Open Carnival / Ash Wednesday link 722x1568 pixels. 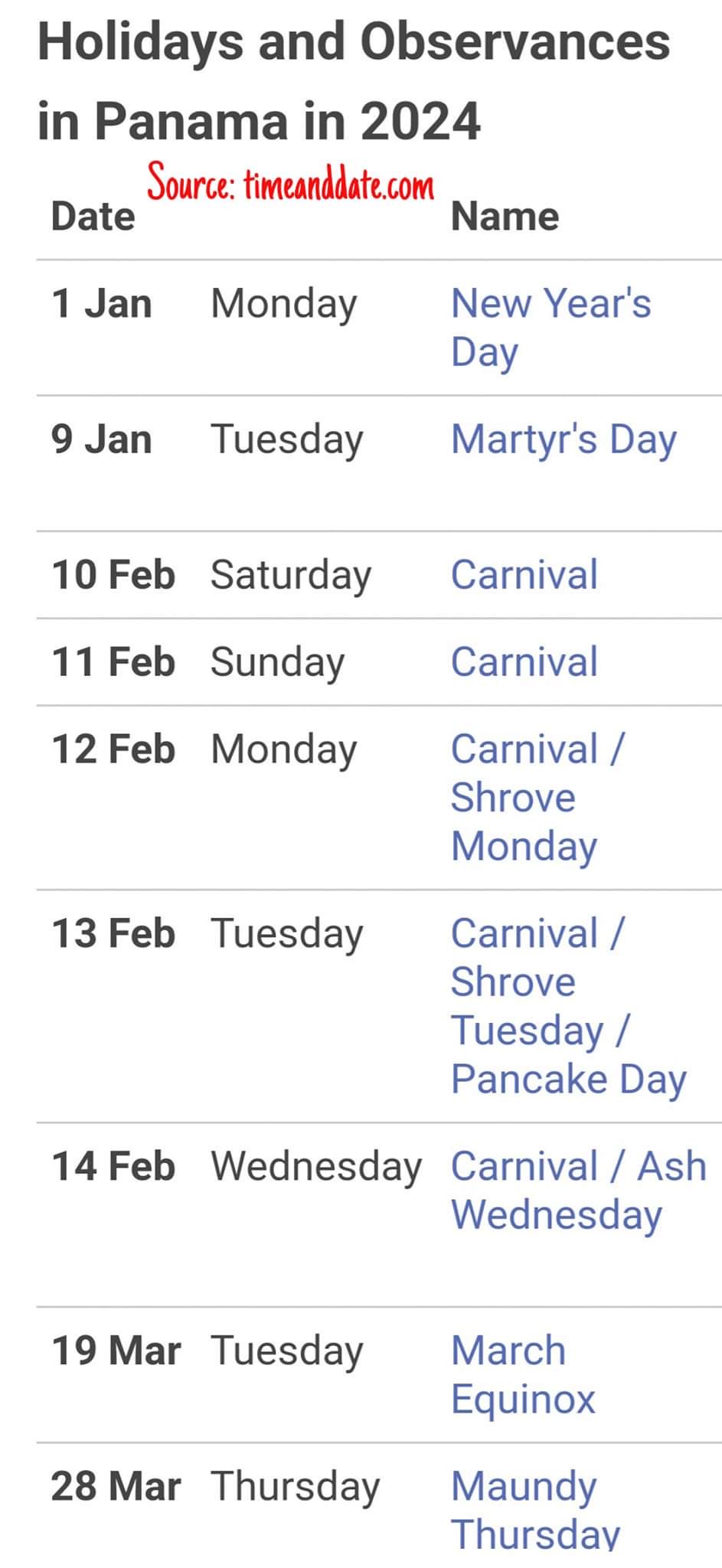[578, 1190]
